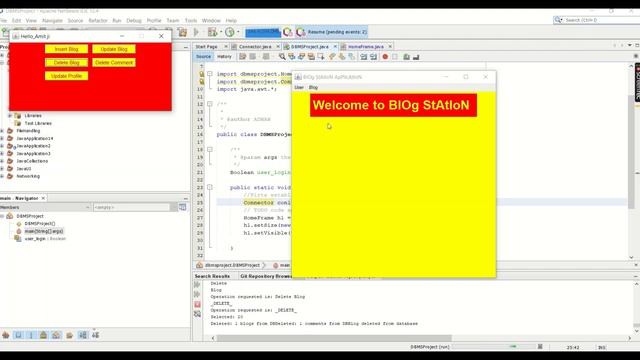Expand the Libraries node in Projects tree
The width and height of the screenshot is (640, 360).
(x=10, y=116)
